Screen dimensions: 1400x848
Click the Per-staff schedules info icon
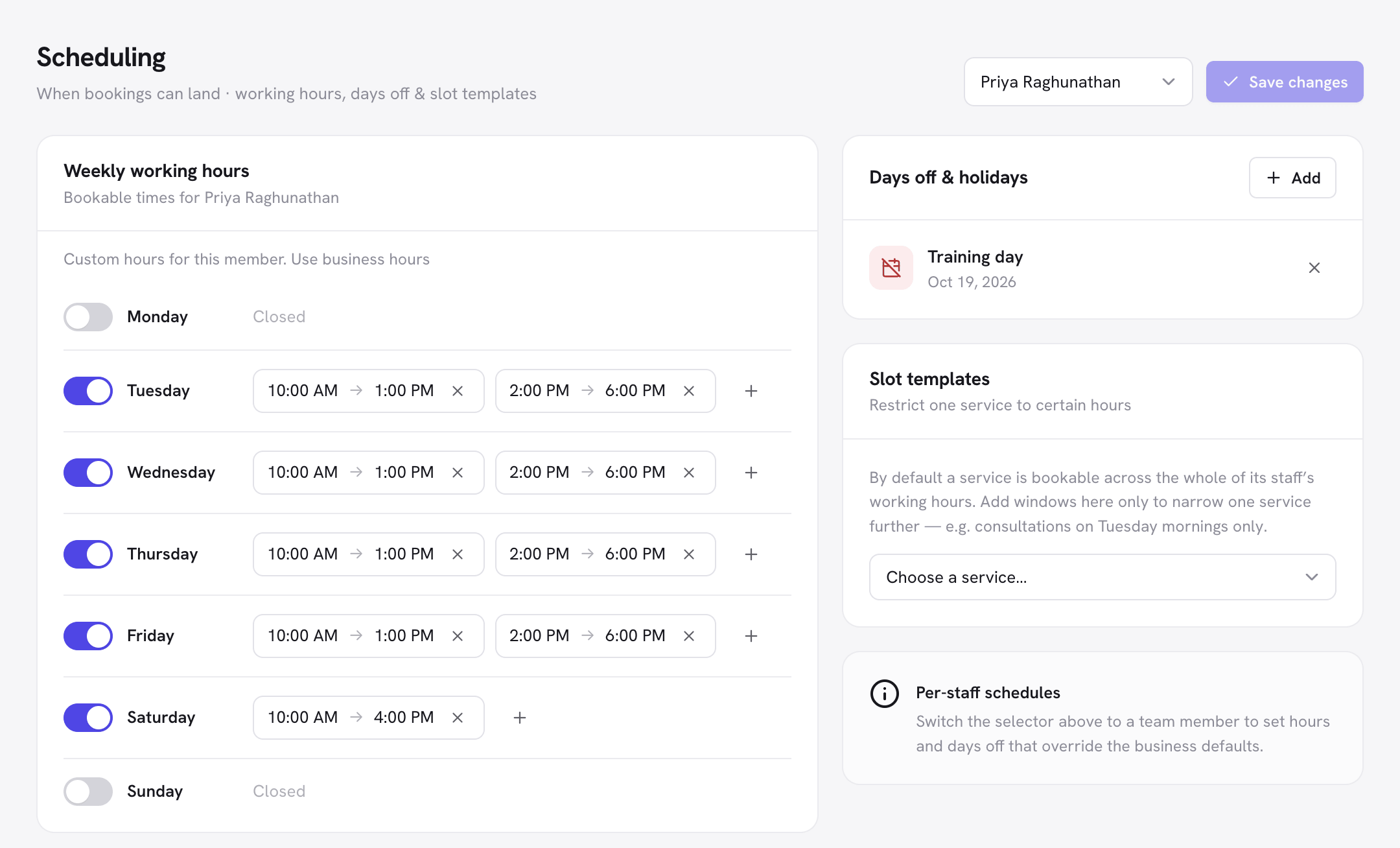[885, 694]
